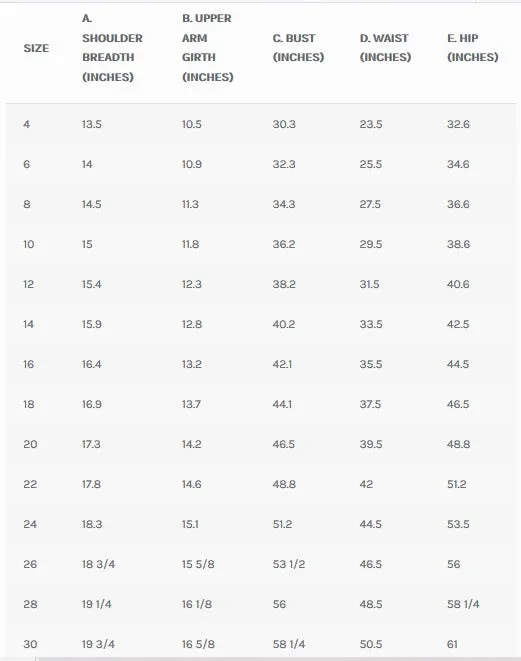Viewport: 521px width, 661px height.
Task: Select waist value 23.5 for size 4
Action: pyautogui.click(x=371, y=124)
